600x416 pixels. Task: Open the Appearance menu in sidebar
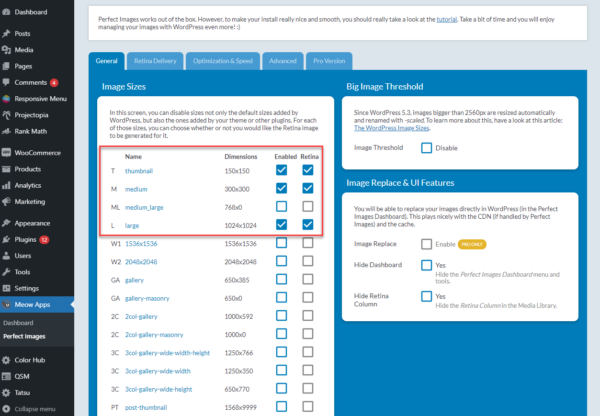pyautogui.click(x=31, y=223)
